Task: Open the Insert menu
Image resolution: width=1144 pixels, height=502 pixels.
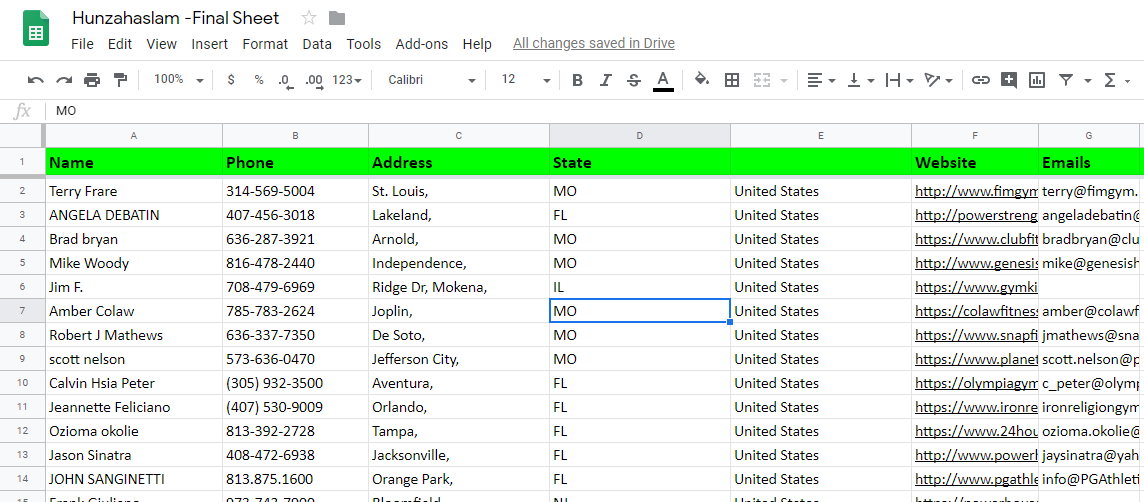Action: pos(209,44)
